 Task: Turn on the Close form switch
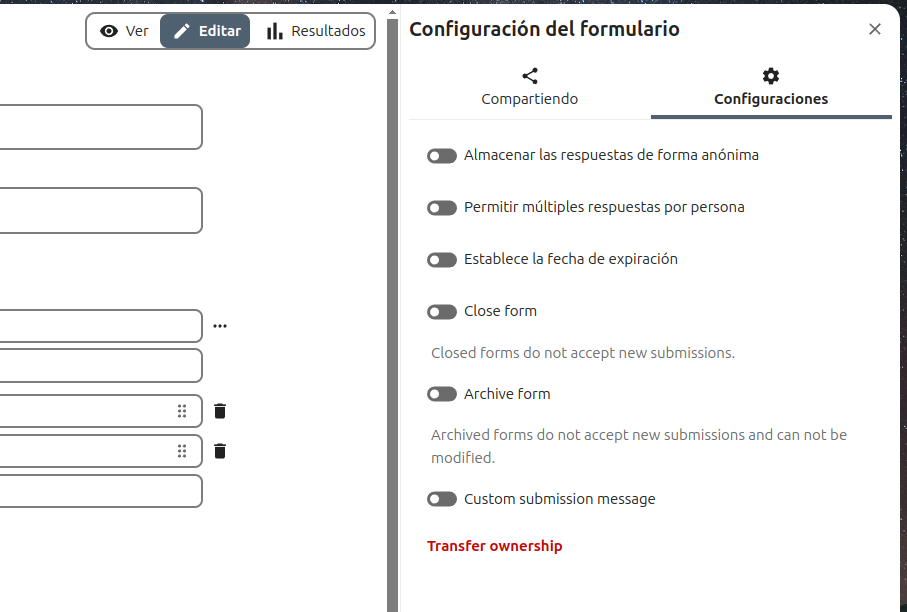[442, 312]
